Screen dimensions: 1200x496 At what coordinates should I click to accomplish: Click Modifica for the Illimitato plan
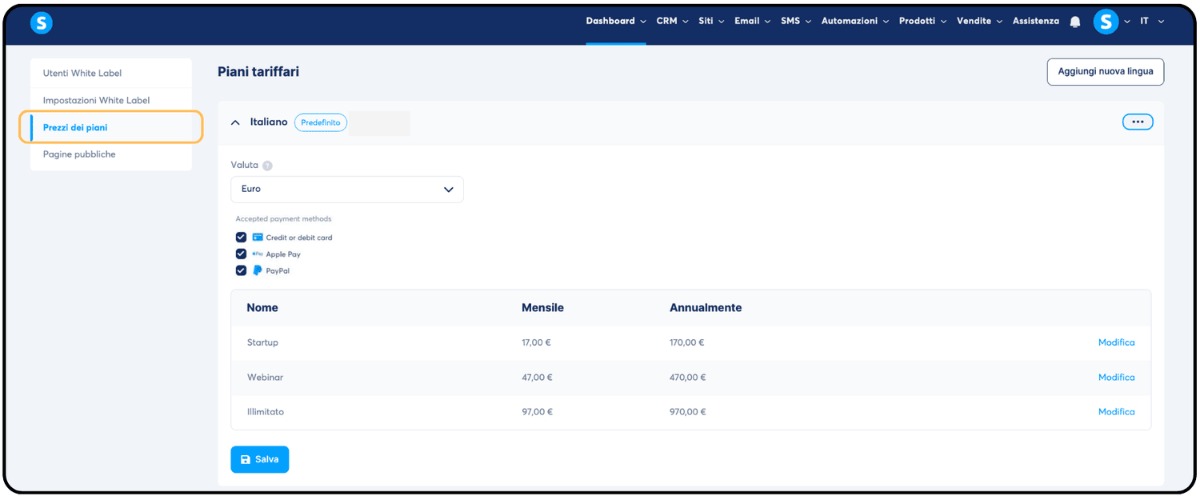[1116, 412]
